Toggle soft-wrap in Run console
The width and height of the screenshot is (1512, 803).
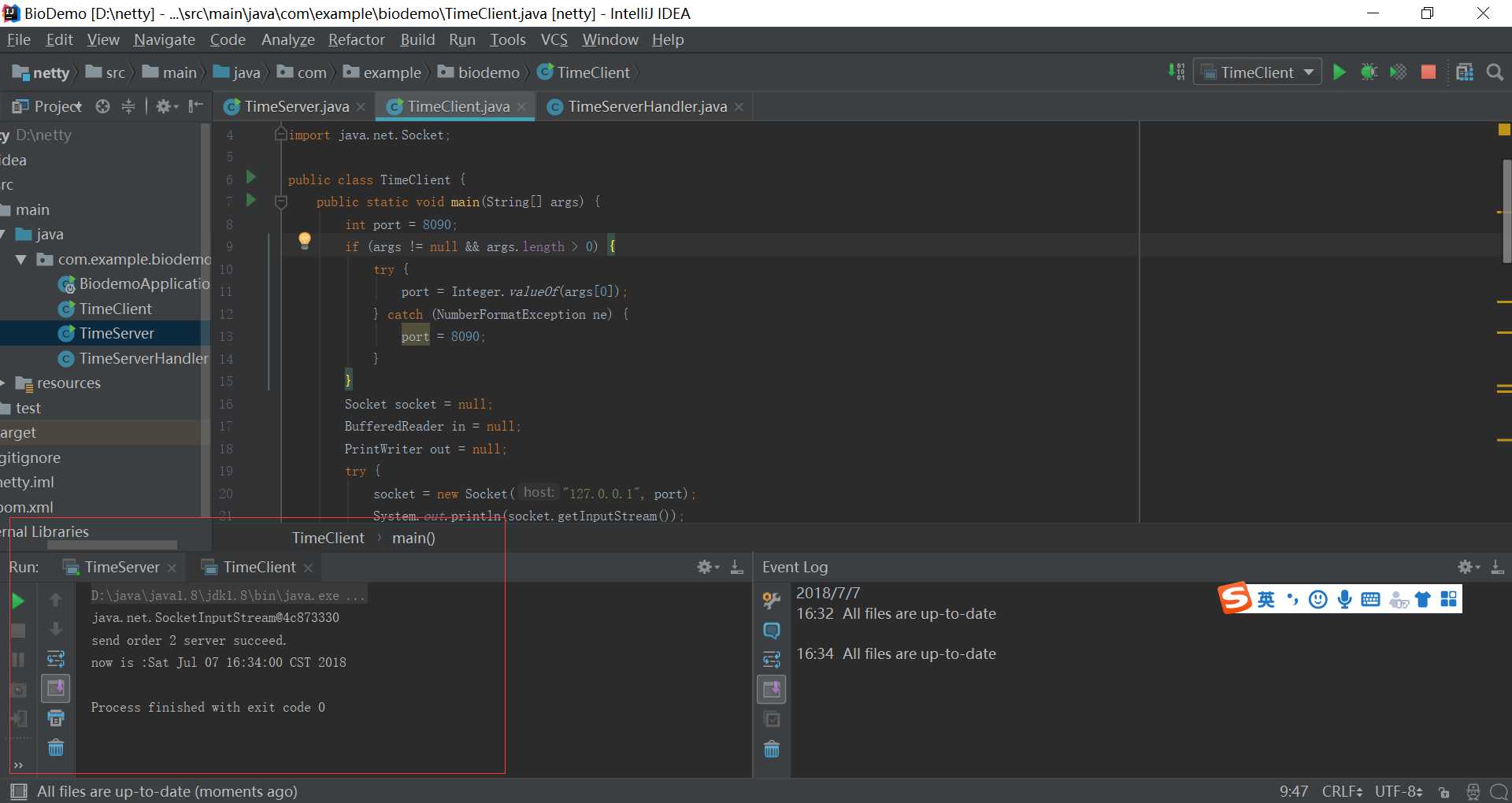(x=56, y=659)
